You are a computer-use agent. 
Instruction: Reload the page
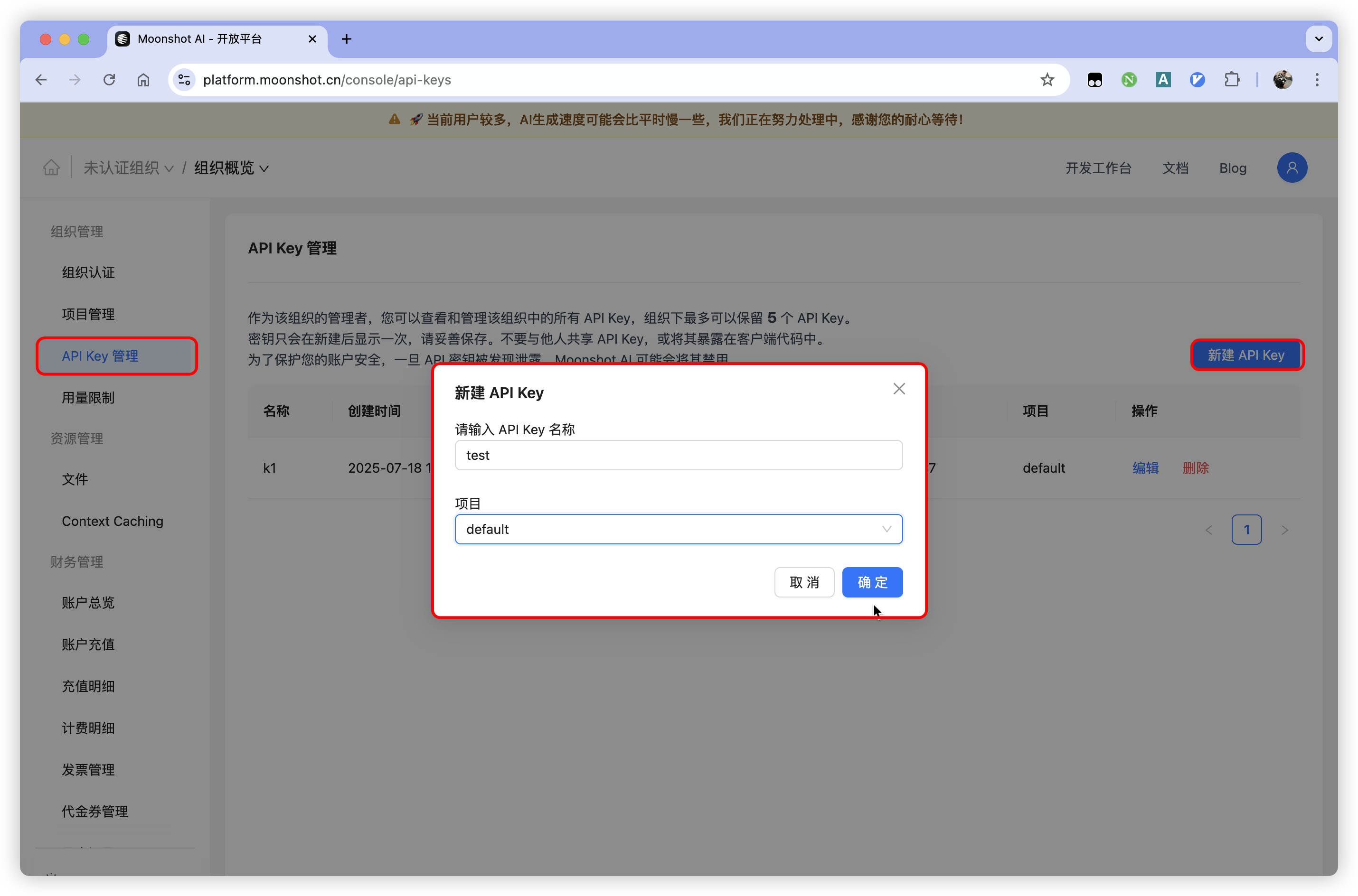pyautogui.click(x=109, y=80)
